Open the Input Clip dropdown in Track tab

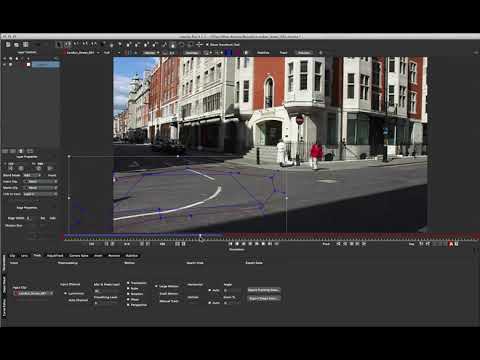coord(33,293)
